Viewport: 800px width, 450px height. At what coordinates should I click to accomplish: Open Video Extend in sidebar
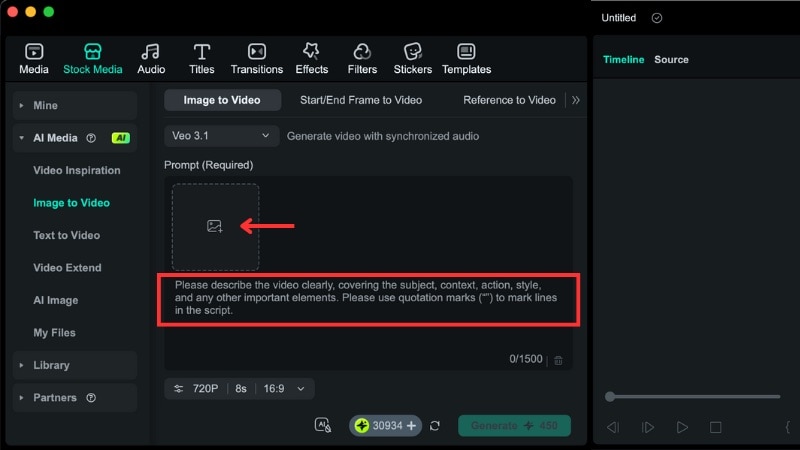pos(67,267)
